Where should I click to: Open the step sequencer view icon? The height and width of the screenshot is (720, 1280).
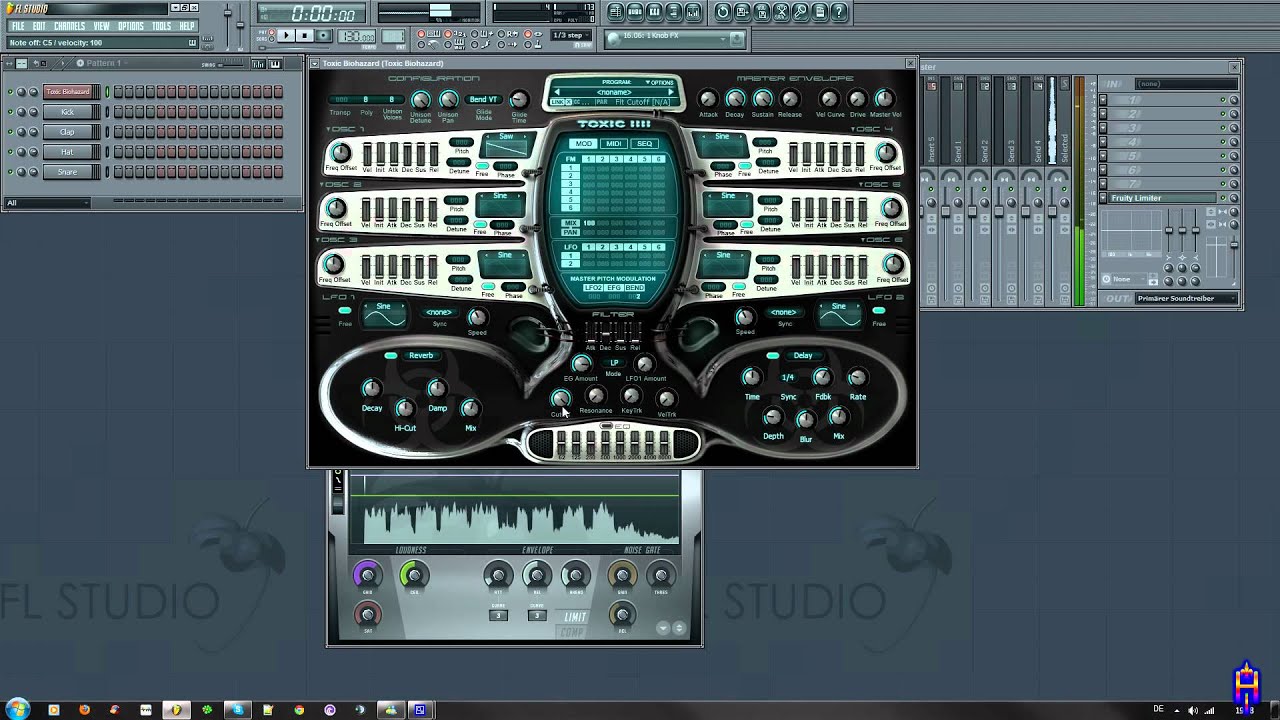click(x=635, y=12)
